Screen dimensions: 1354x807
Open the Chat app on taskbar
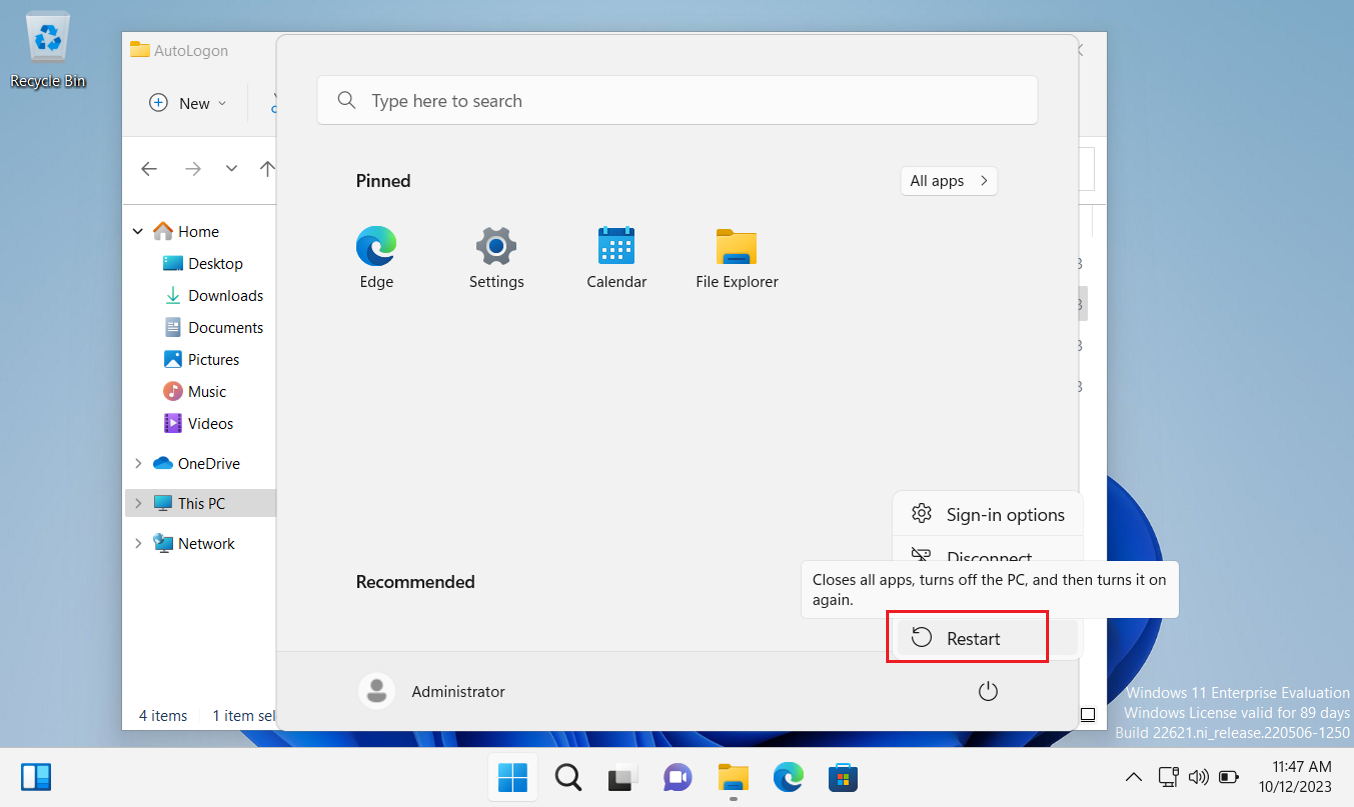pyautogui.click(x=678, y=777)
